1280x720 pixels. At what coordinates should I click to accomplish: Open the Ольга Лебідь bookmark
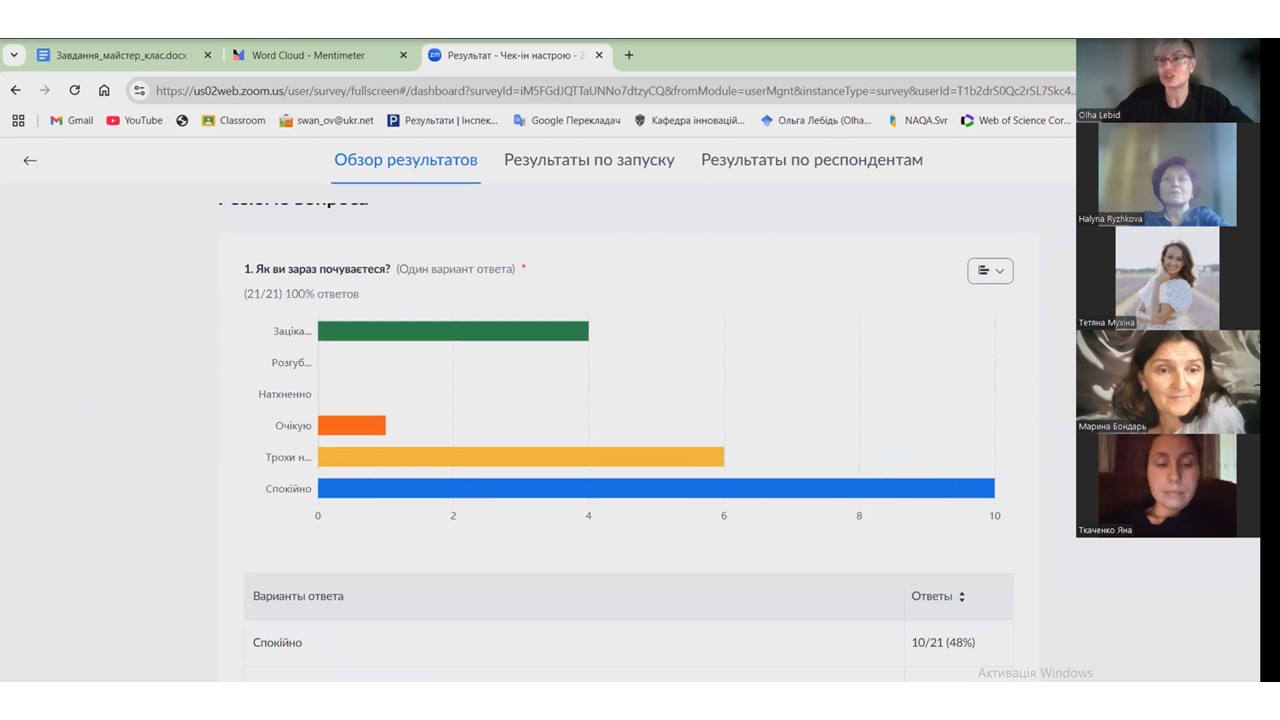click(x=815, y=120)
